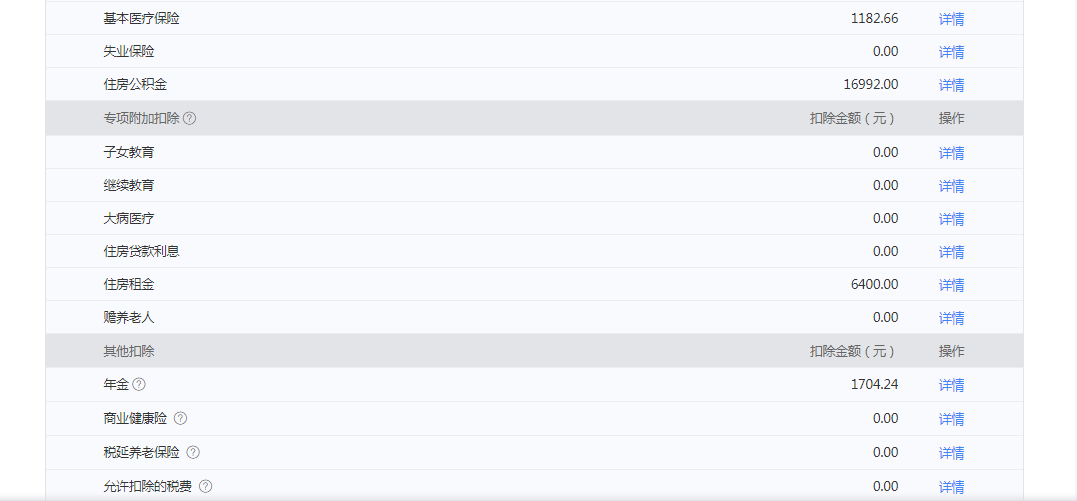Click help icon beside 商业健康险
The height and width of the screenshot is (501, 1077).
coord(181,418)
